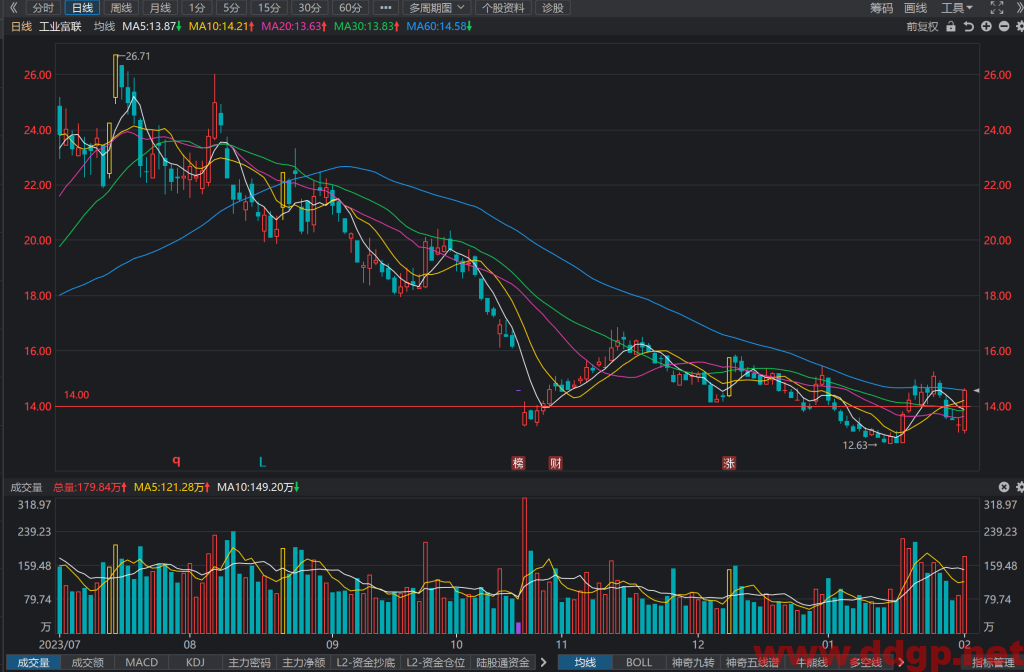
Task: Activate the 画线 drawing tools
Action: [915, 8]
